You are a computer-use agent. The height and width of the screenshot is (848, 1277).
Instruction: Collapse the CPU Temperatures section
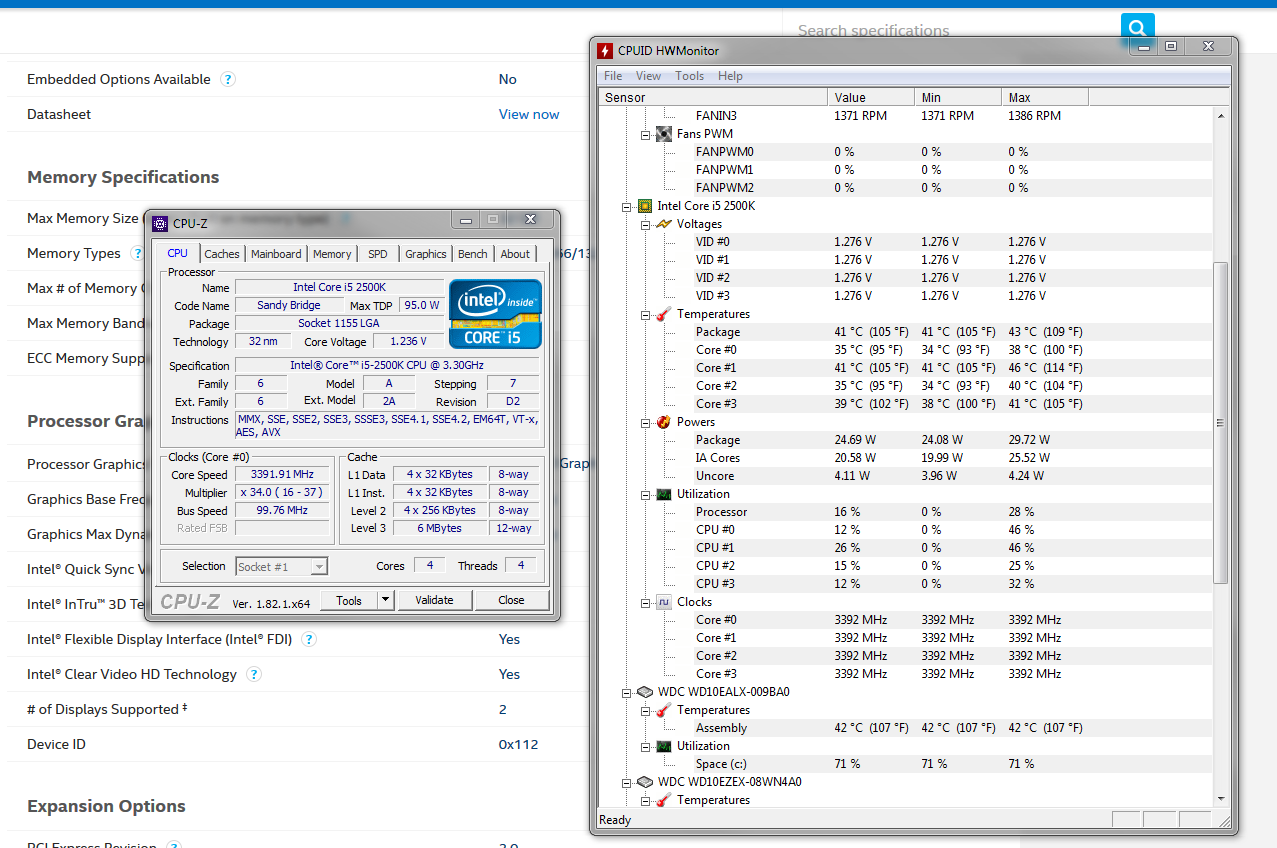pos(646,314)
